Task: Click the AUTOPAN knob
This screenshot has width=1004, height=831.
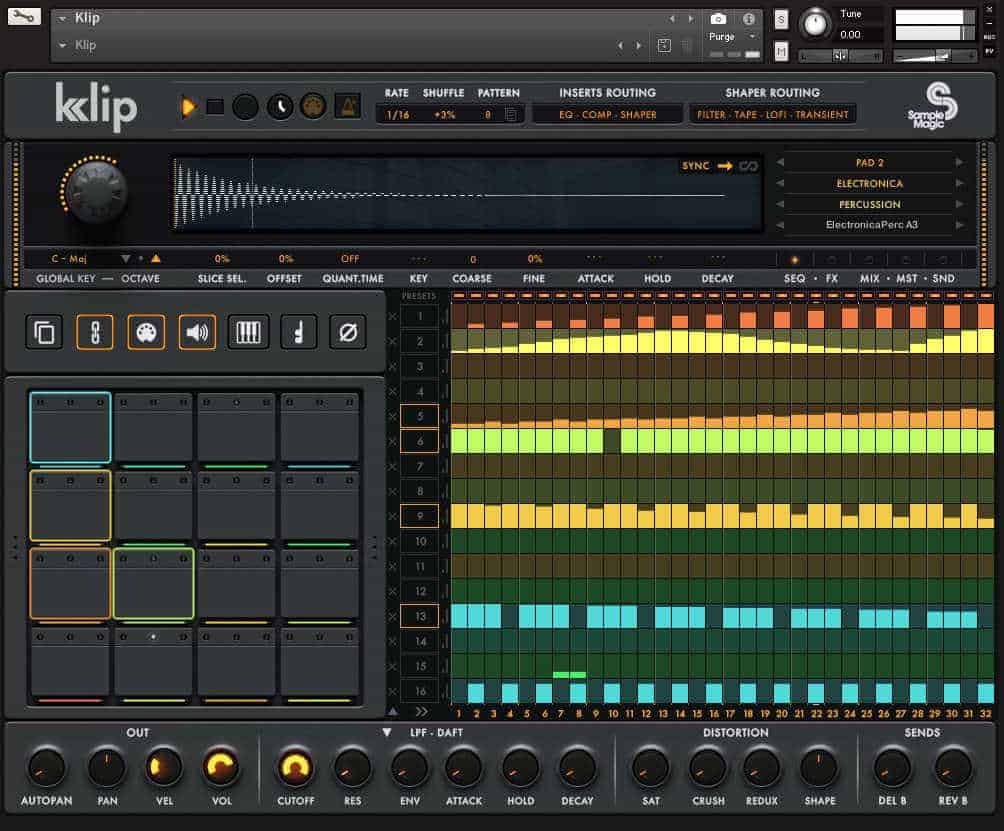Action: pyautogui.click(x=46, y=766)
